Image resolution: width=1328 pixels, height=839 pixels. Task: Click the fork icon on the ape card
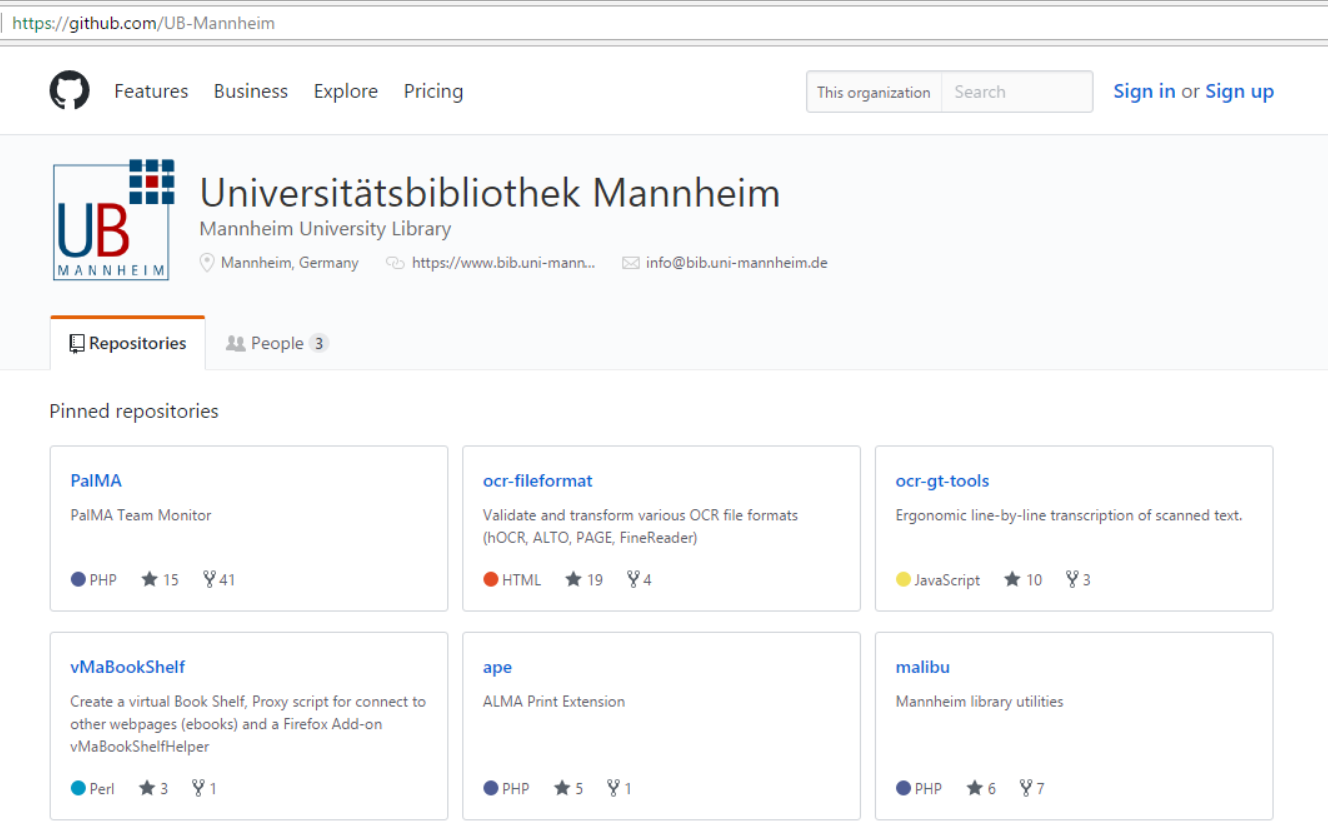613,788
